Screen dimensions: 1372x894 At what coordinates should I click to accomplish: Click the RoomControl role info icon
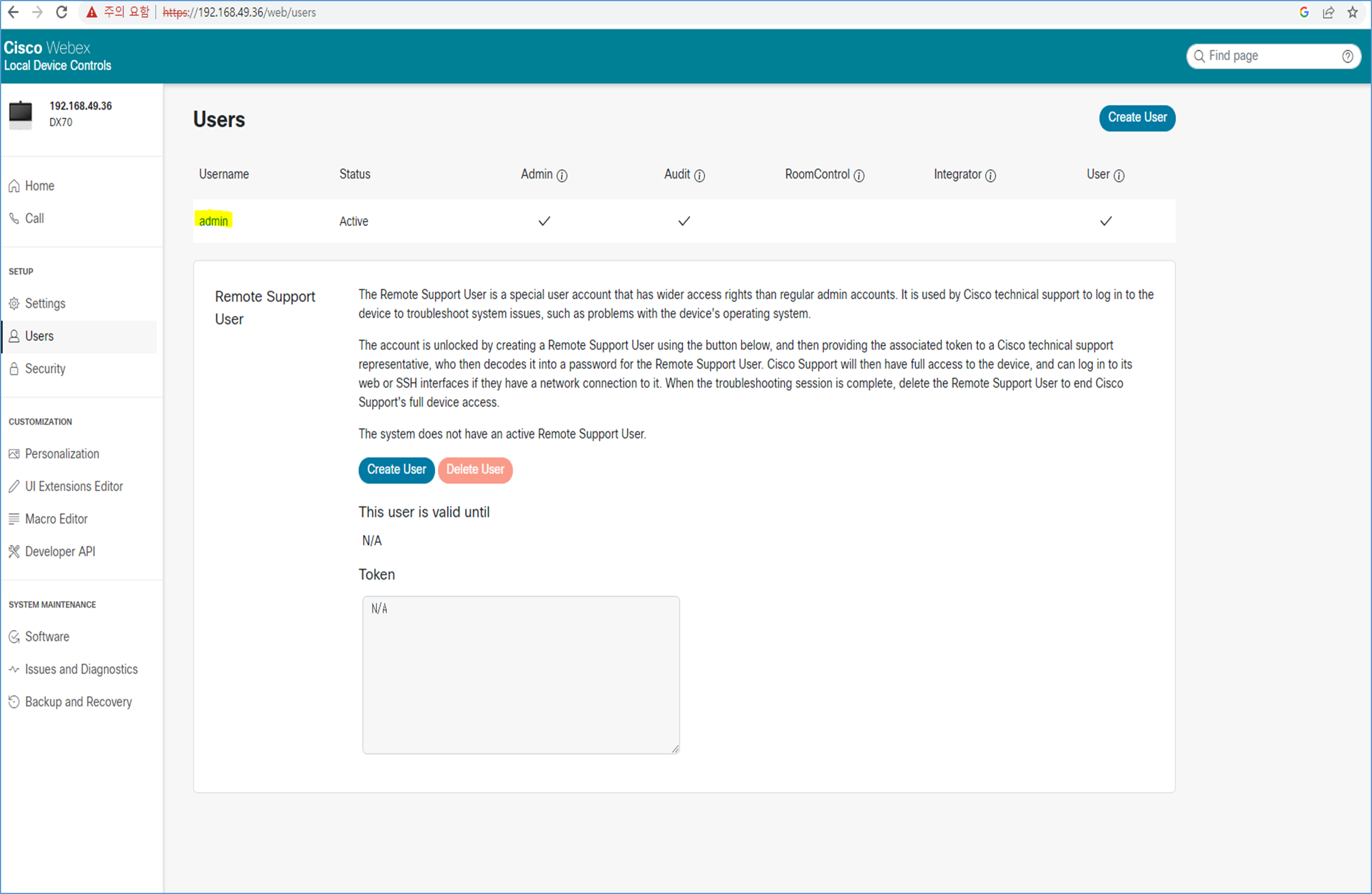click(859, 176)
